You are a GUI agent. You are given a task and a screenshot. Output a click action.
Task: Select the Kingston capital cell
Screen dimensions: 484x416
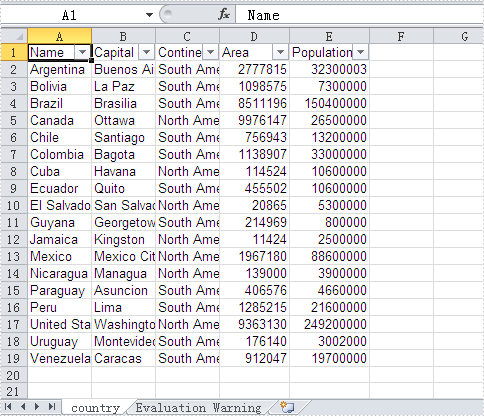123,239
